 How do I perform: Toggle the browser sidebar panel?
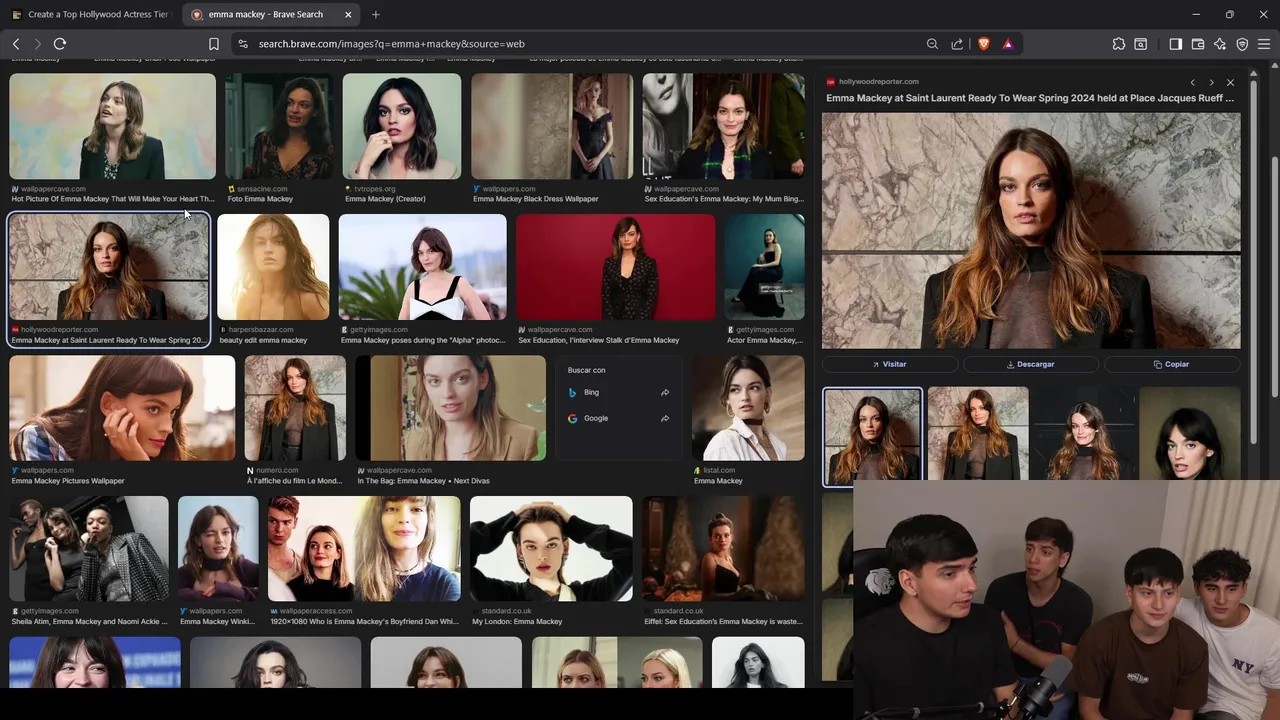pos(1176,44)
